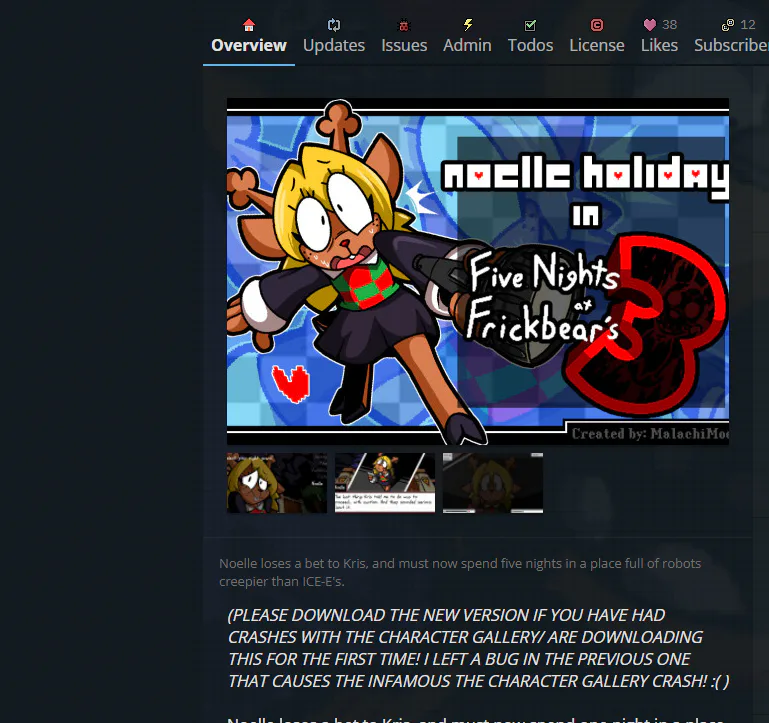
Task: Click the red copyright License icon
Action: (x=597, y=25)
